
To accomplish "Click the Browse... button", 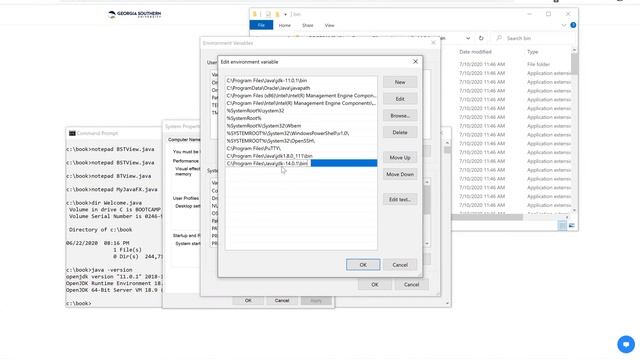I will coord(400,116).
